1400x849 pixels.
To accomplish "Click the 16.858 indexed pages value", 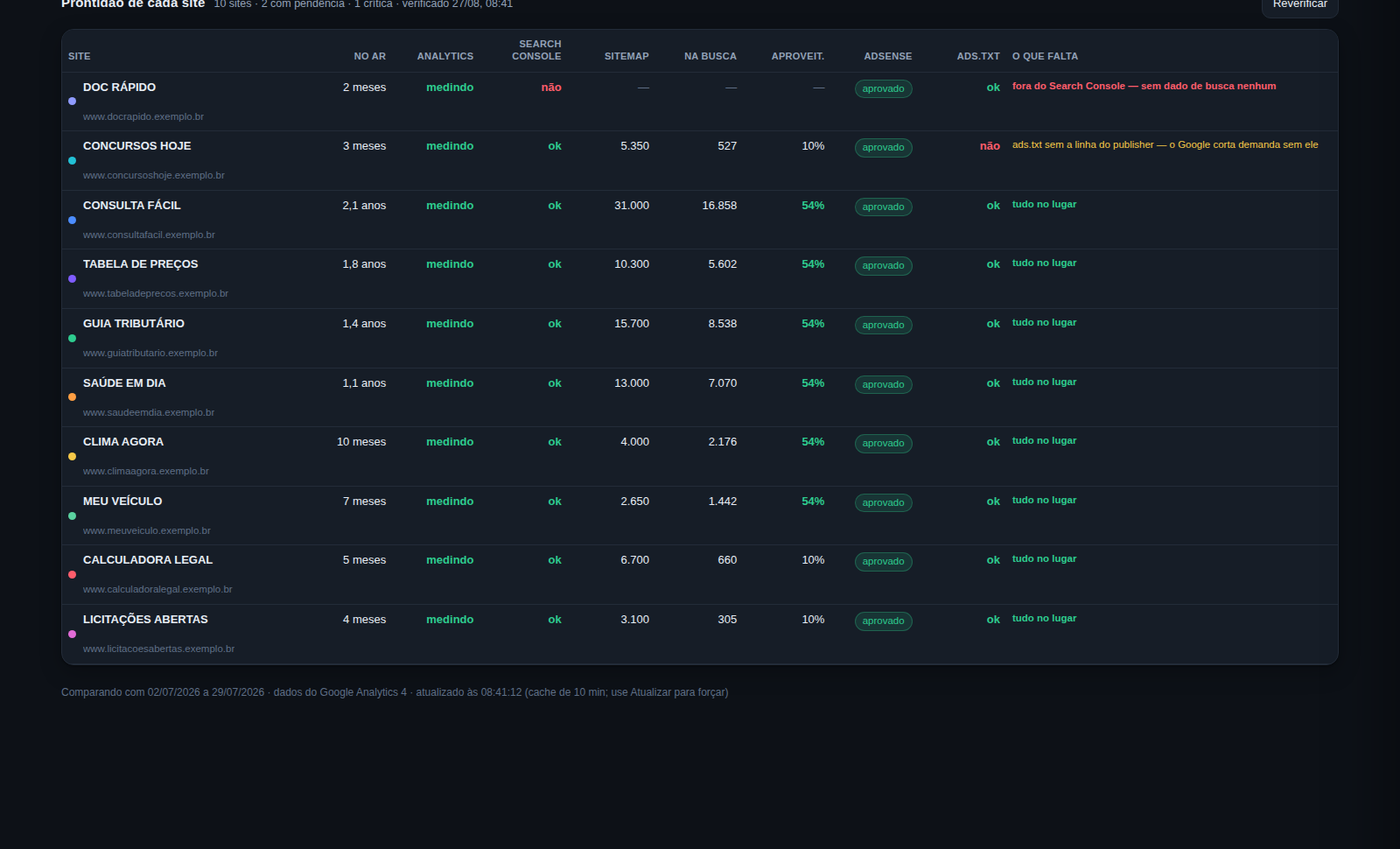I will click(x=719, y=206).
